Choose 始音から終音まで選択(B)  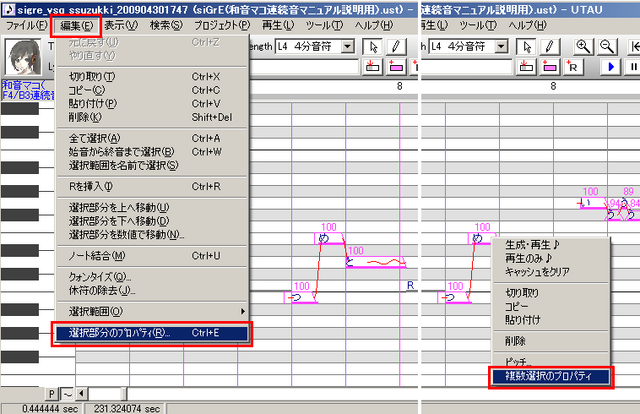(x=152, y=152)
